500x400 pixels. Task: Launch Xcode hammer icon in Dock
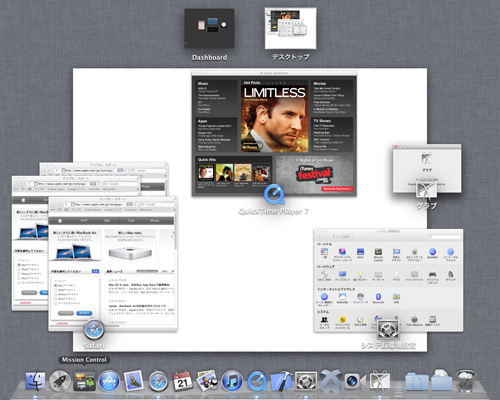(282, 381)
